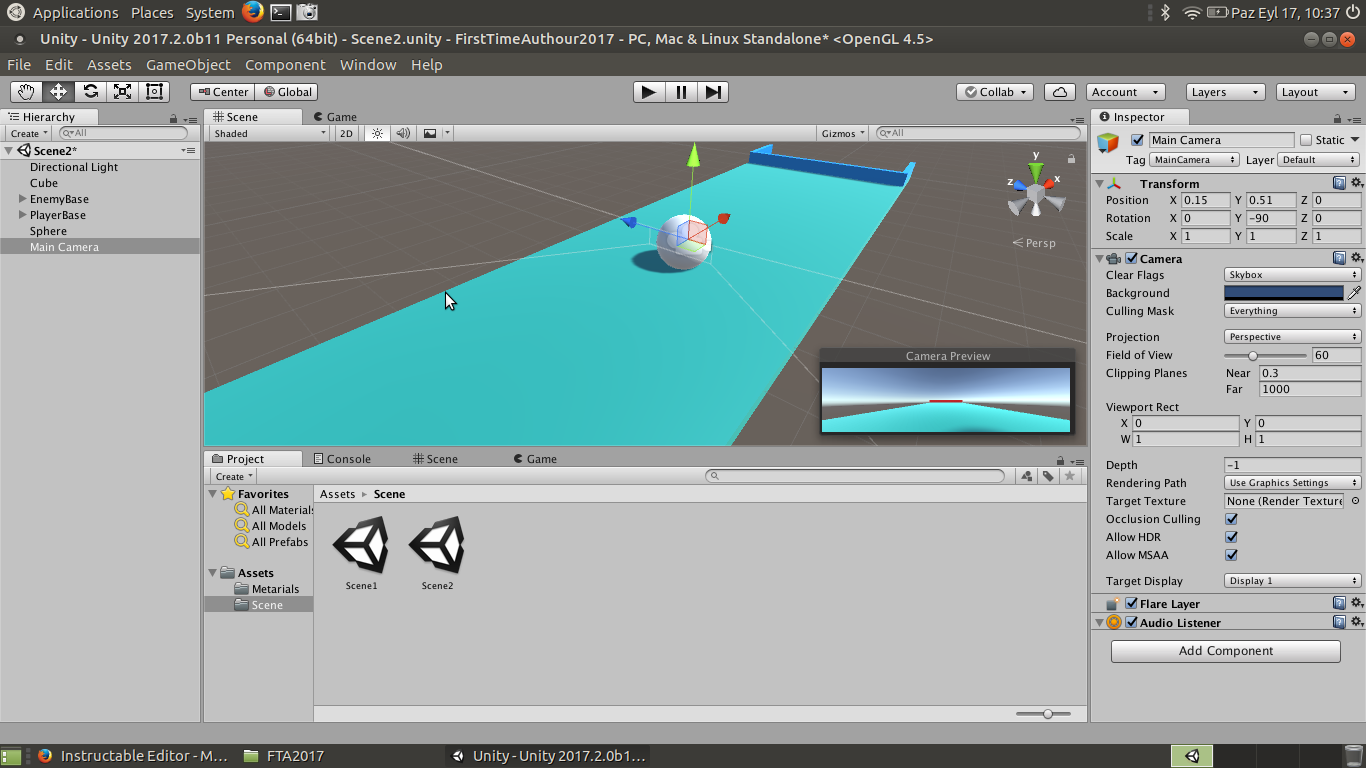The width and height of the screenshot is (1366, 768).
Task: Select the Rect Transform tool
Action: (154, 92)
